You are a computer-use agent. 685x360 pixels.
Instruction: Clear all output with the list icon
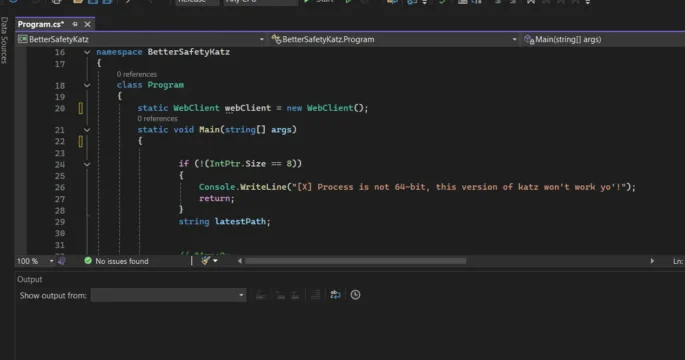pos(315,295)
